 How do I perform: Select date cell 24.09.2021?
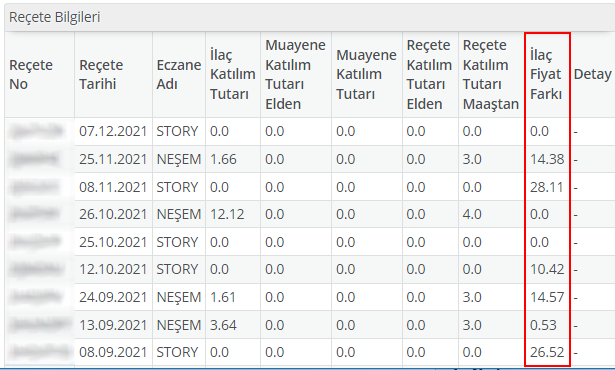coord(113,297)
